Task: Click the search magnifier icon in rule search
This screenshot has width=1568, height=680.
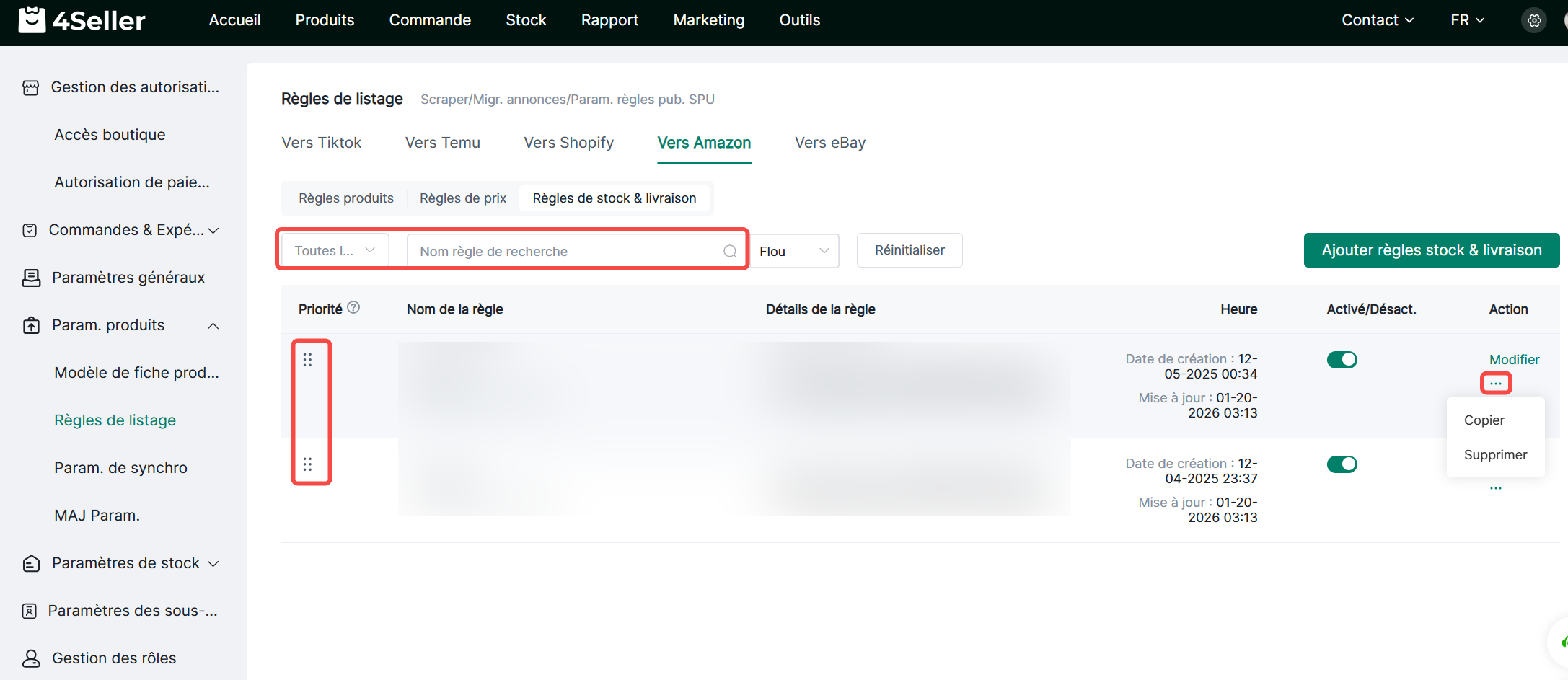Action: point(730,251)
